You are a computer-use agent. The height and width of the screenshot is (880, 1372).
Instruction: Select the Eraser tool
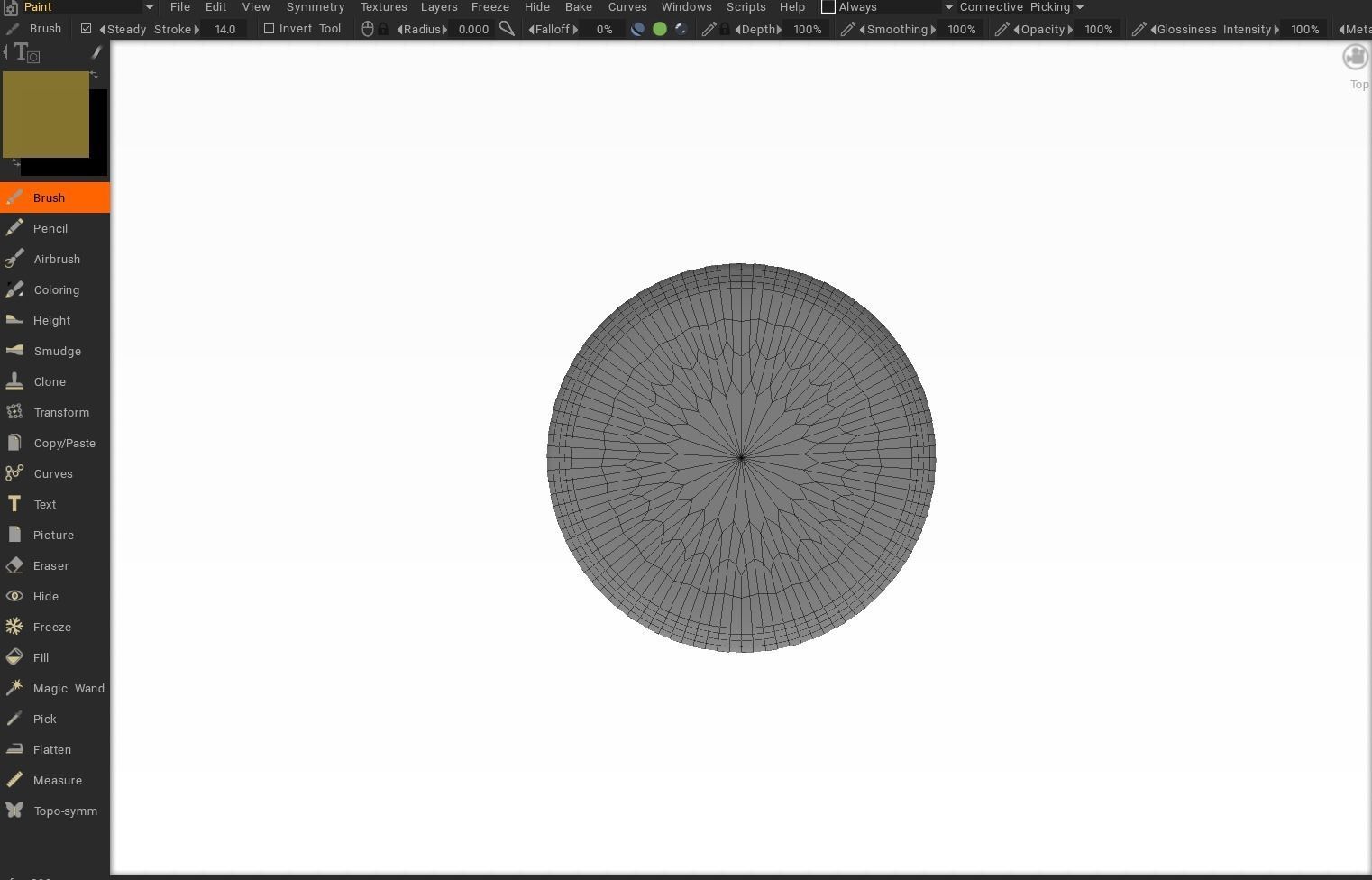click(55, 565)
